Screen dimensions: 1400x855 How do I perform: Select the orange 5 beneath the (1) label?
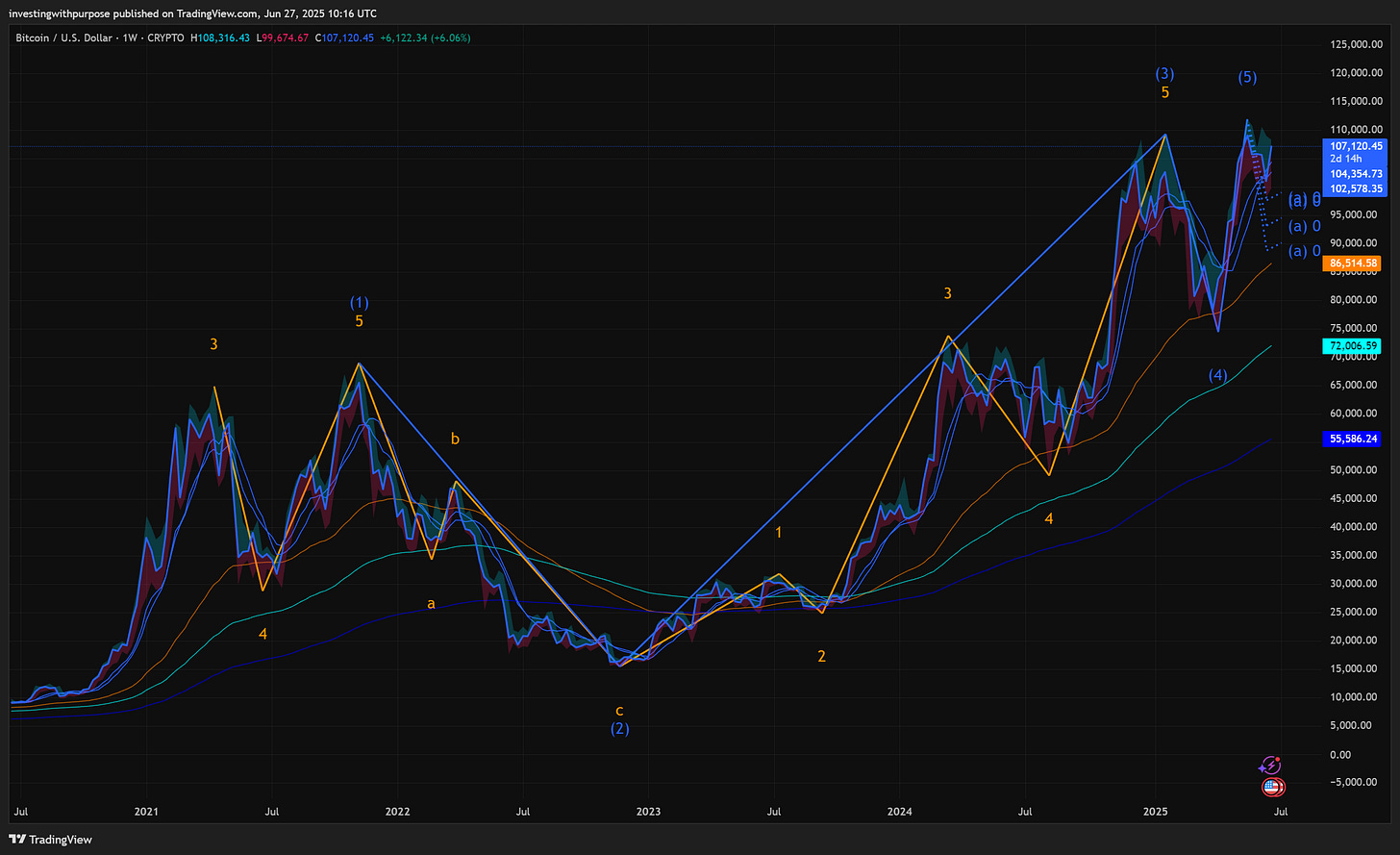[x=359, y=321]
